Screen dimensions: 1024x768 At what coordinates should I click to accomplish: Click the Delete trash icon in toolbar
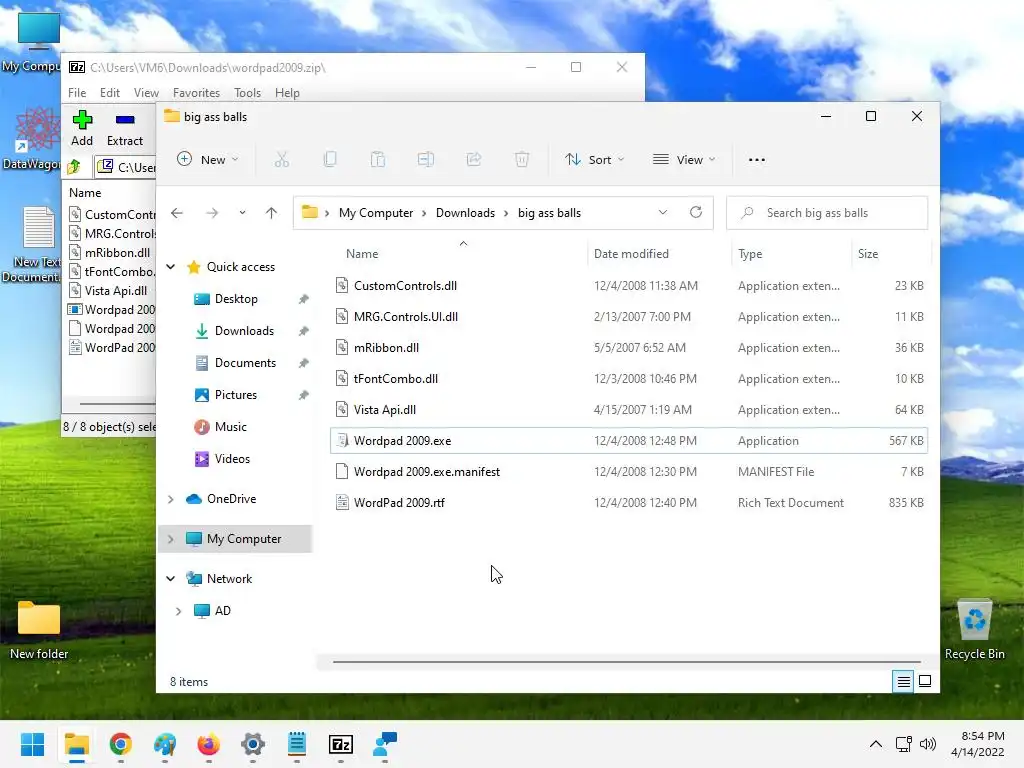pyautogui.click(x=522, y=159)
